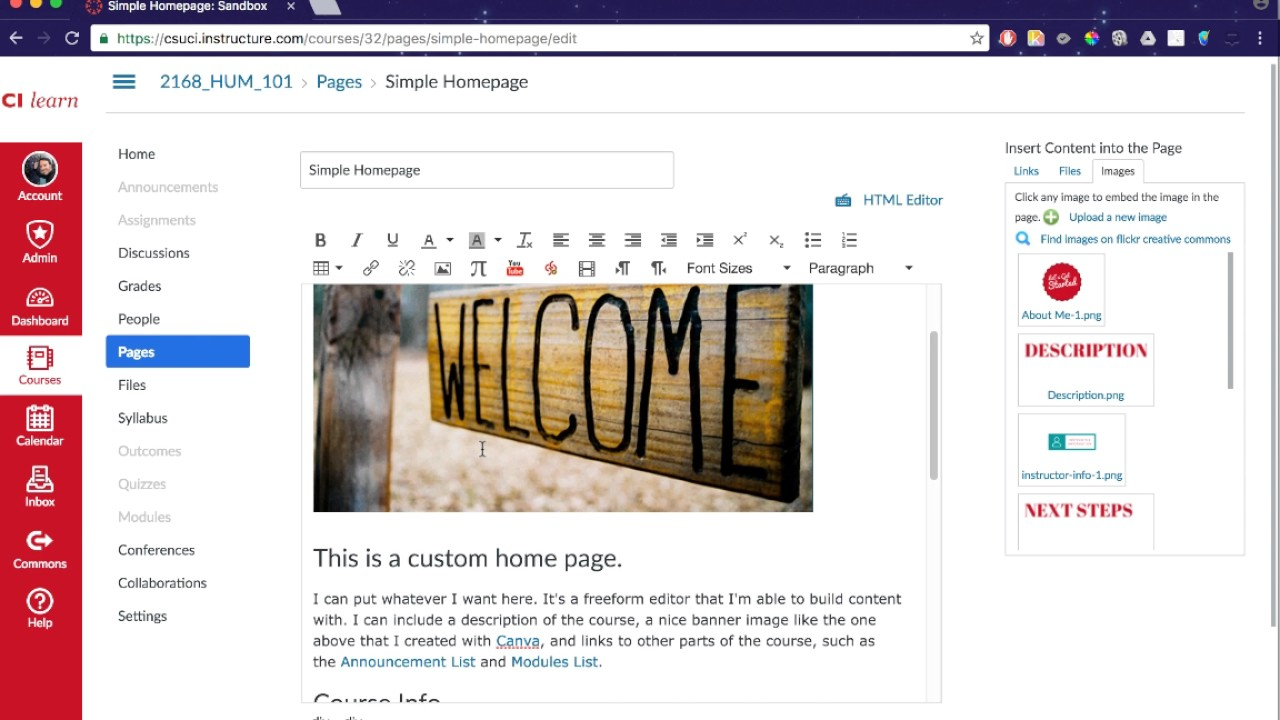Set right-to-left text direction
Image resolution: width=1280 pixels, height=720 pixels.
pos(658,268)
